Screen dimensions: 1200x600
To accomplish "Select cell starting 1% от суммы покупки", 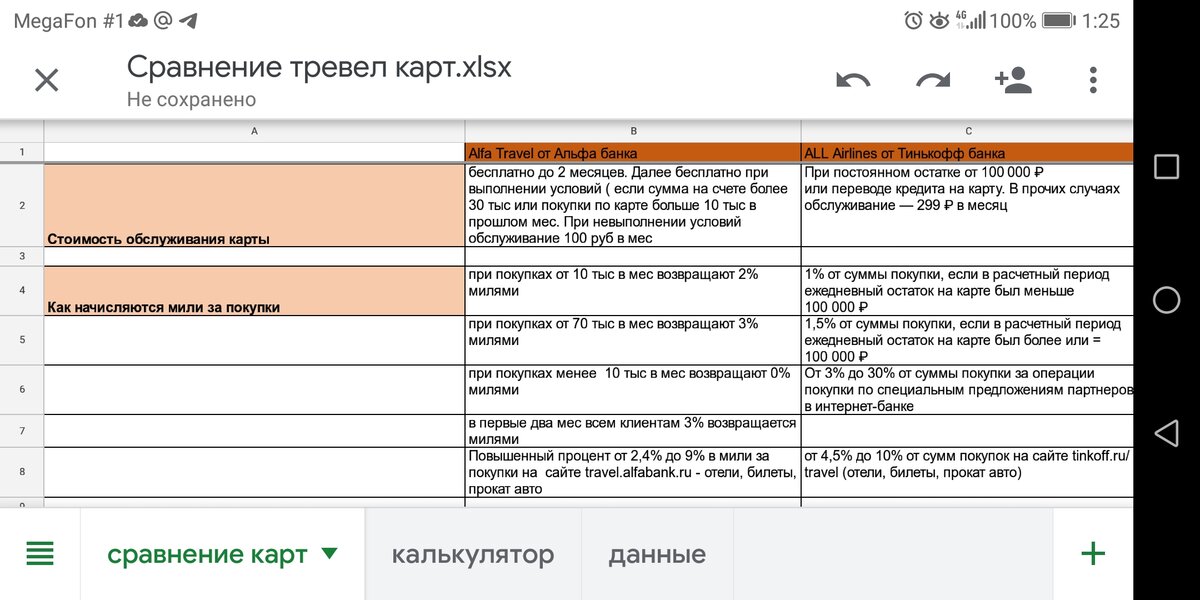I will point(968,291).
